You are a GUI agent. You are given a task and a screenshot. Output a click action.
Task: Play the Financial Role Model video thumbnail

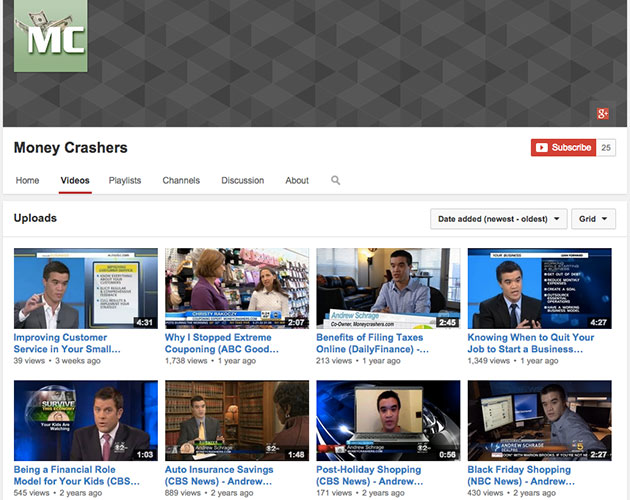tap(86, 420)
